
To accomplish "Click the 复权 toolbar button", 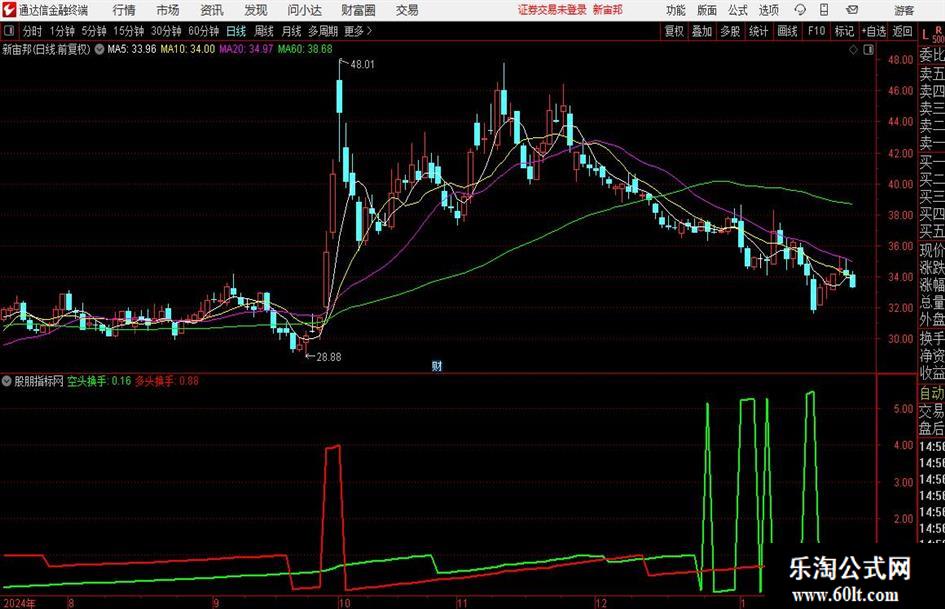I will (x=674, y=31).
